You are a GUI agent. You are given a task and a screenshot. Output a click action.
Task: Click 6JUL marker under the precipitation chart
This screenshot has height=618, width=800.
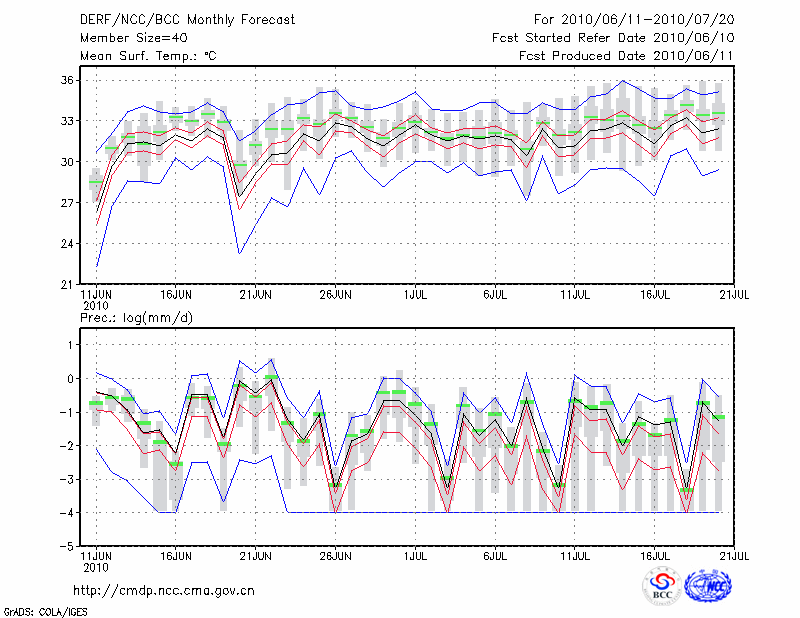point(495,558)
